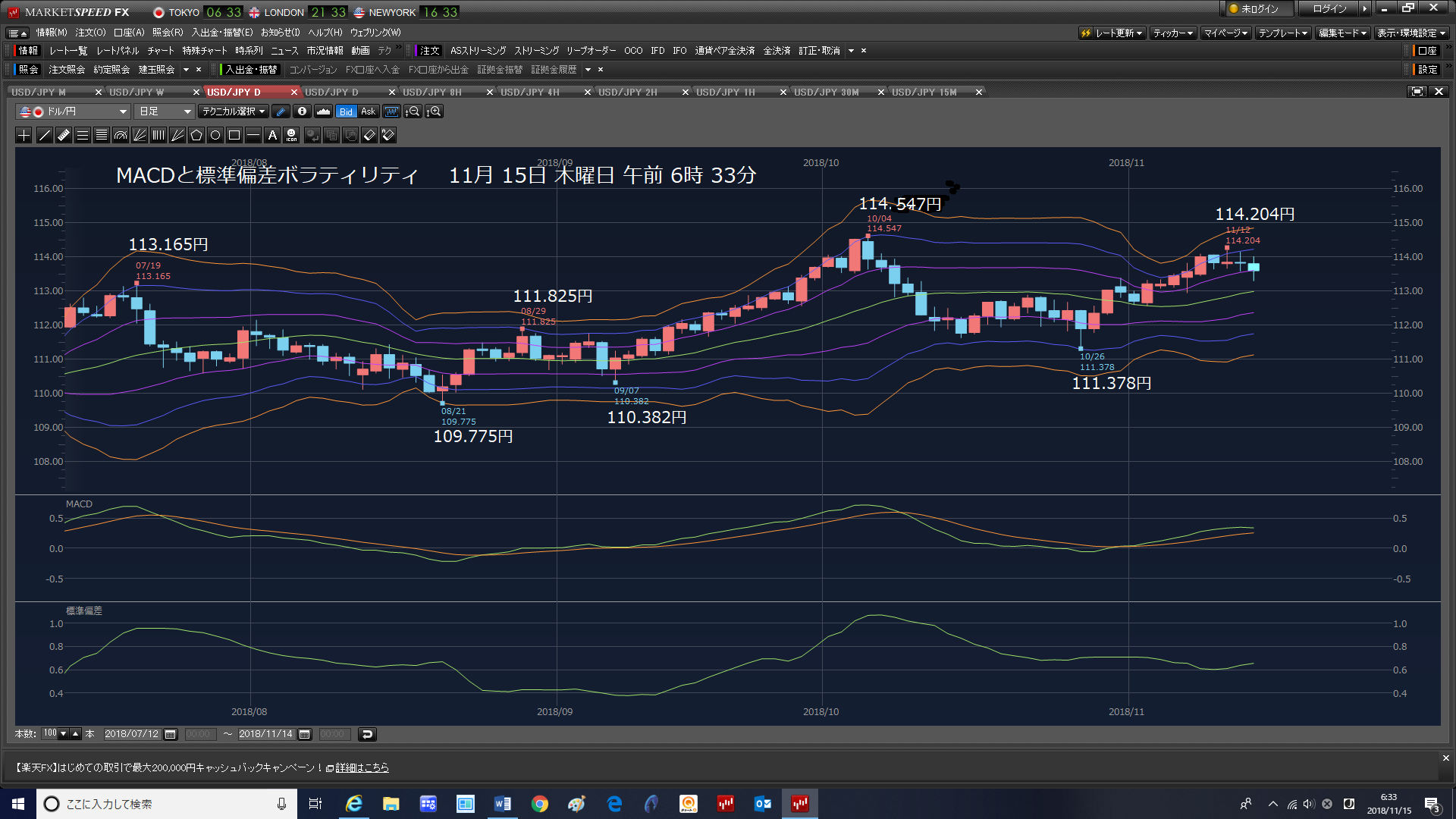This screenshot has height=819, width=1456.
Task: Open the 注文(O) menu
Action: point(90,33)
